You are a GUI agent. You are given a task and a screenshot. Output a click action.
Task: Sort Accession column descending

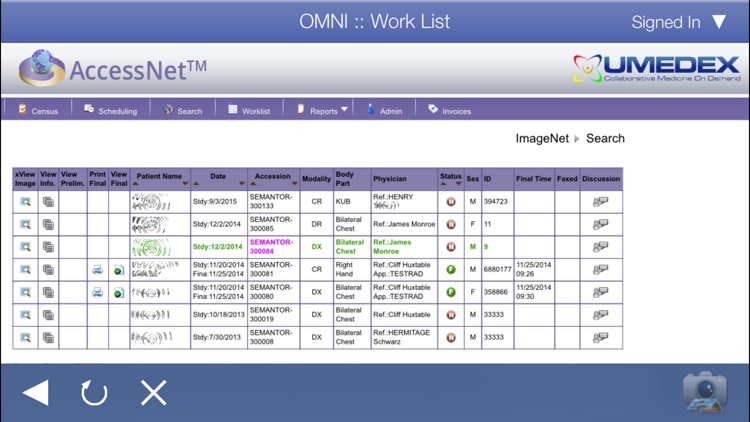pos(295,184)
